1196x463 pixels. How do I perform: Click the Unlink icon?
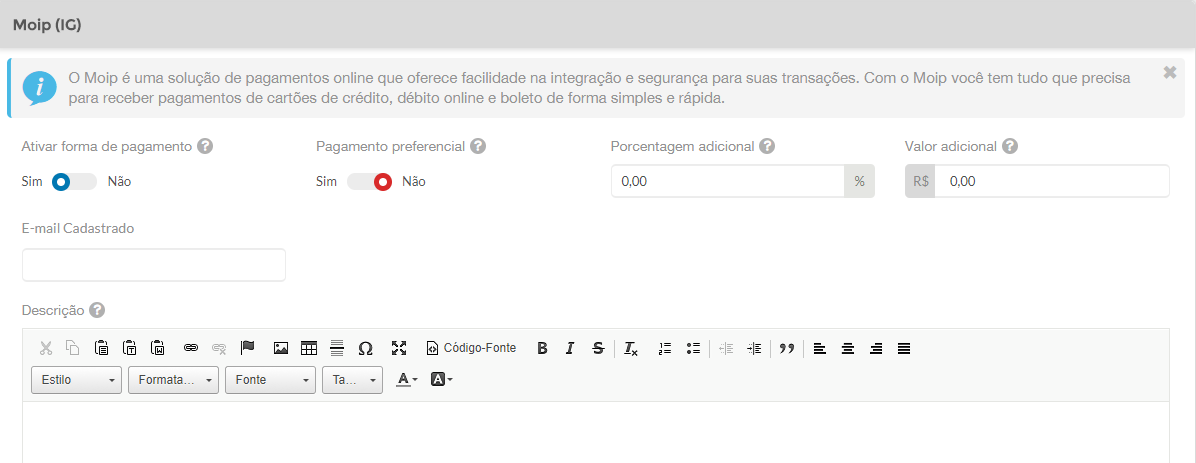coord(219,349)
